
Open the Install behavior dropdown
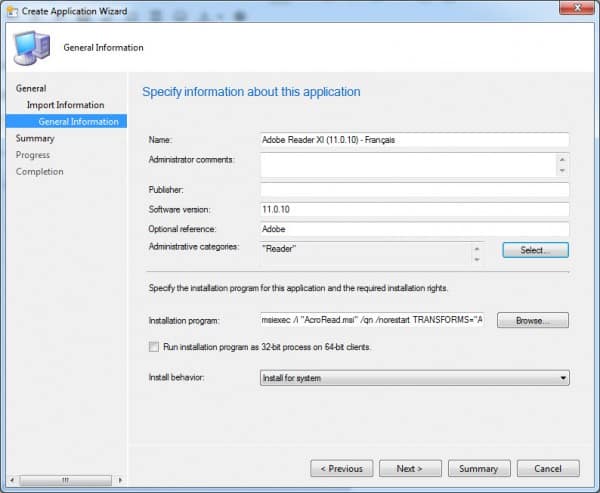(x=414, y=378)
